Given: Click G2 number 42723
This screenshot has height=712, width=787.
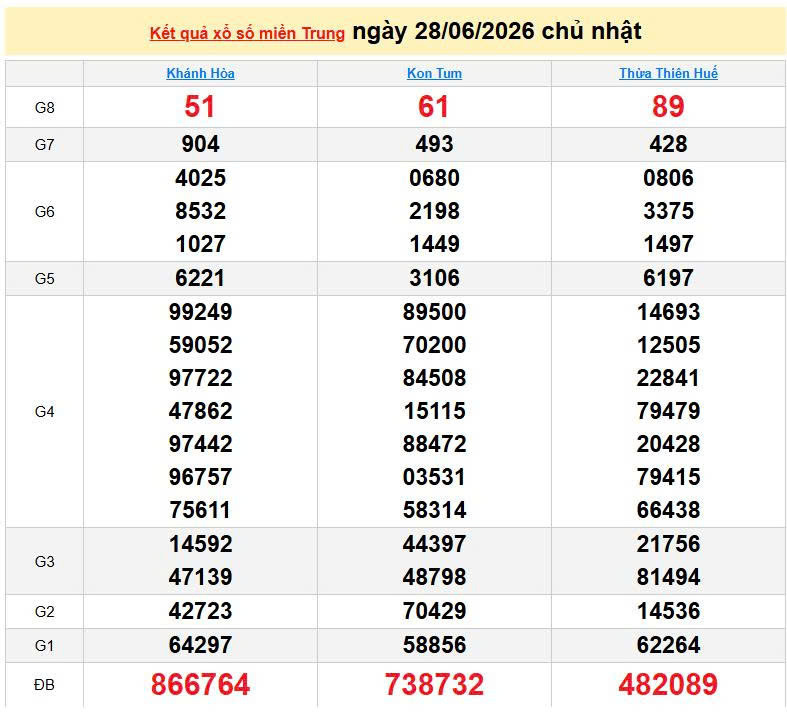Looking at the screenshot, I should click(200, 611).
